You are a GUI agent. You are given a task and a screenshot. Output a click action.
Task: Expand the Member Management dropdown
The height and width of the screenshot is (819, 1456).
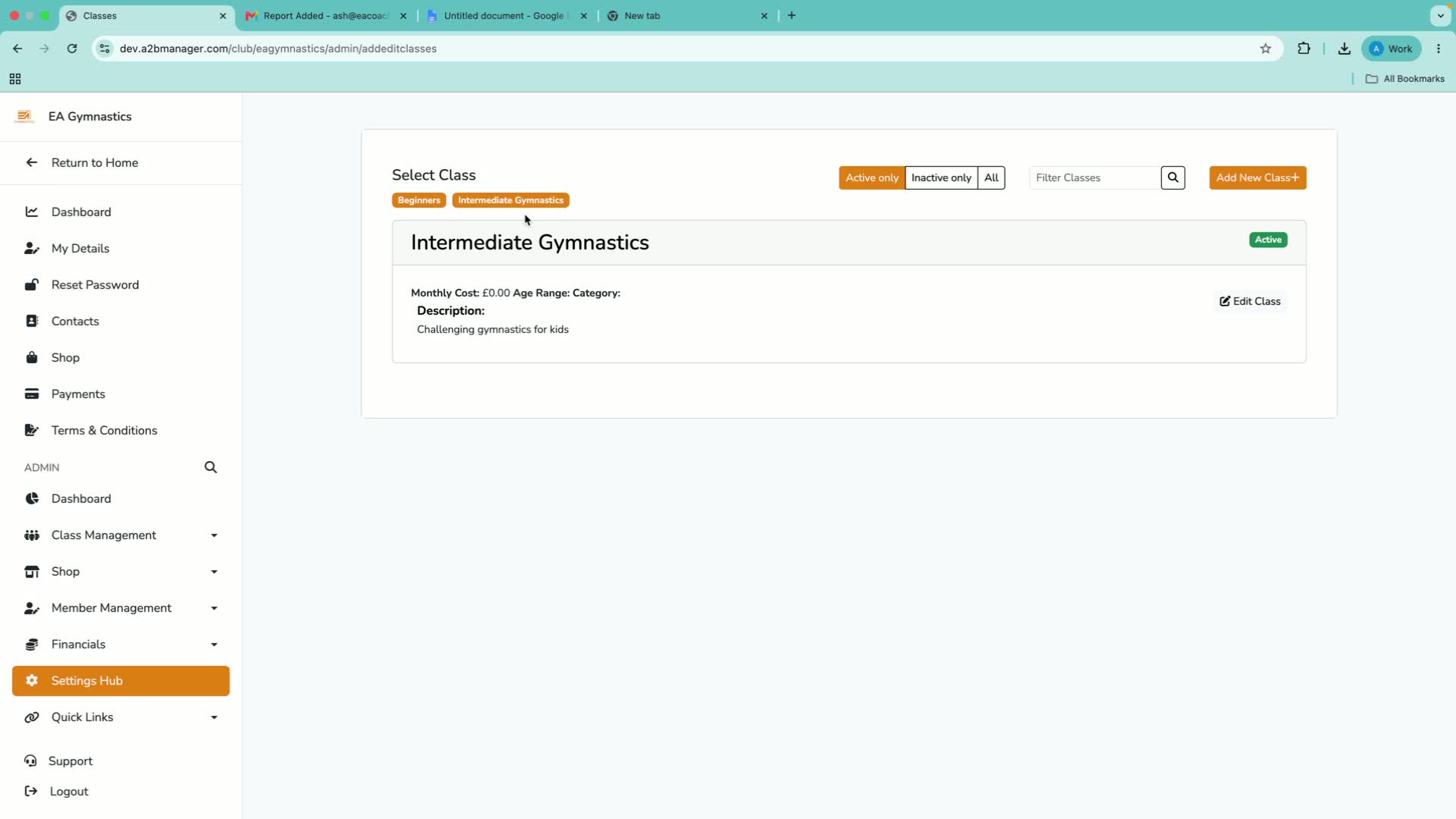[215, 608]
